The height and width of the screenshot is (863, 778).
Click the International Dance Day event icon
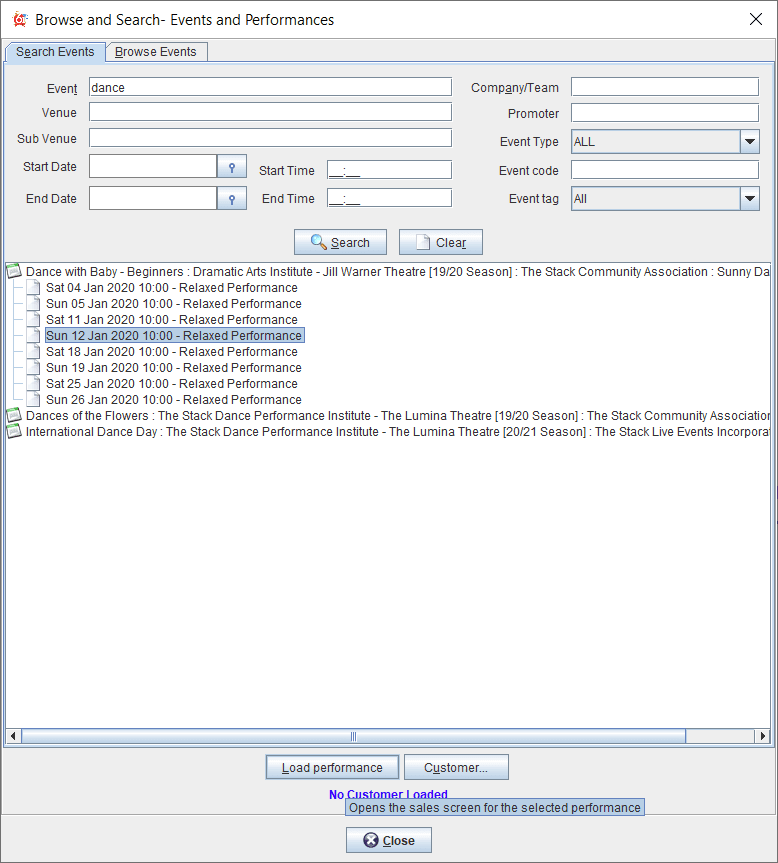[x=14, y=431]
